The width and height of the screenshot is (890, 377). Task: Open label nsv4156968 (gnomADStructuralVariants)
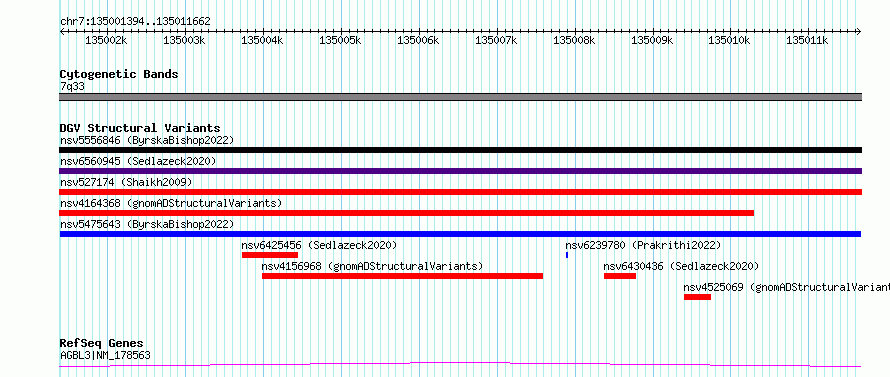[372, 266]
